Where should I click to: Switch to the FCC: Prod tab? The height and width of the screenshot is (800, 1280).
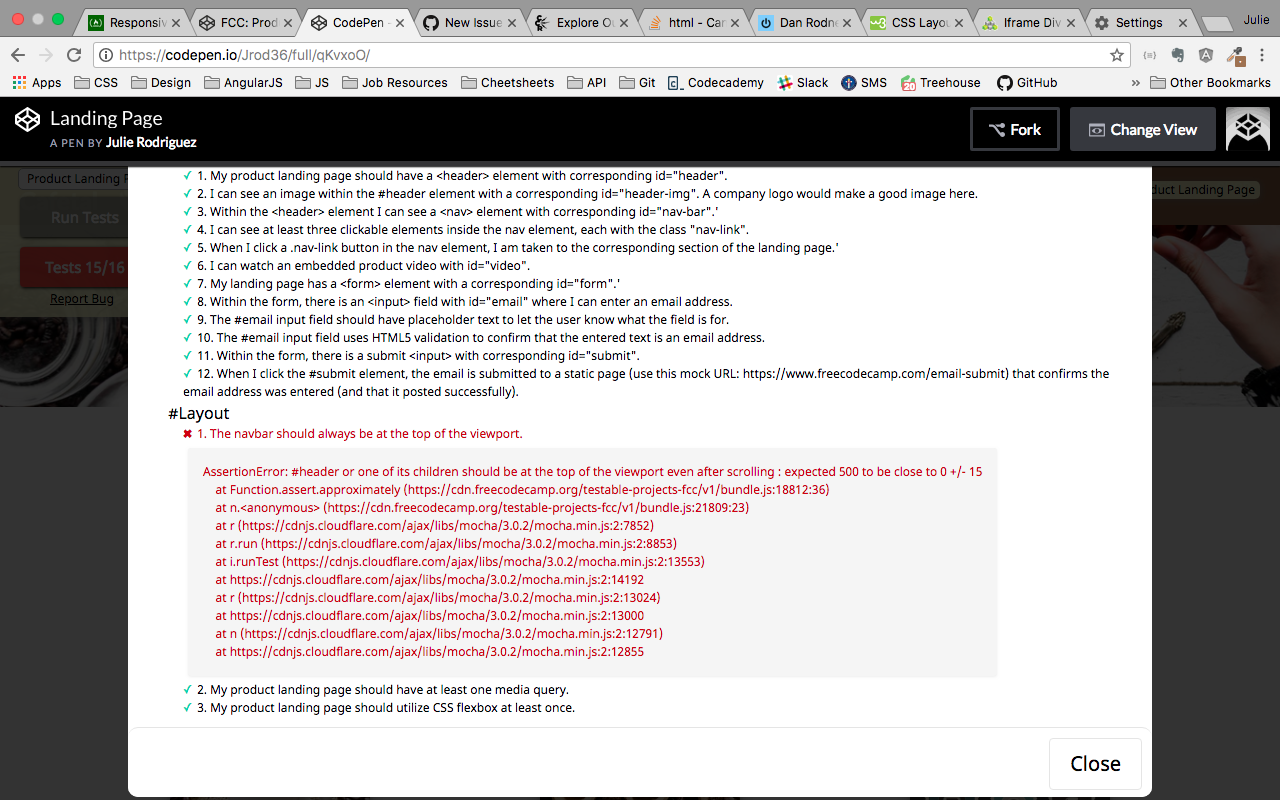coord(245,22)
